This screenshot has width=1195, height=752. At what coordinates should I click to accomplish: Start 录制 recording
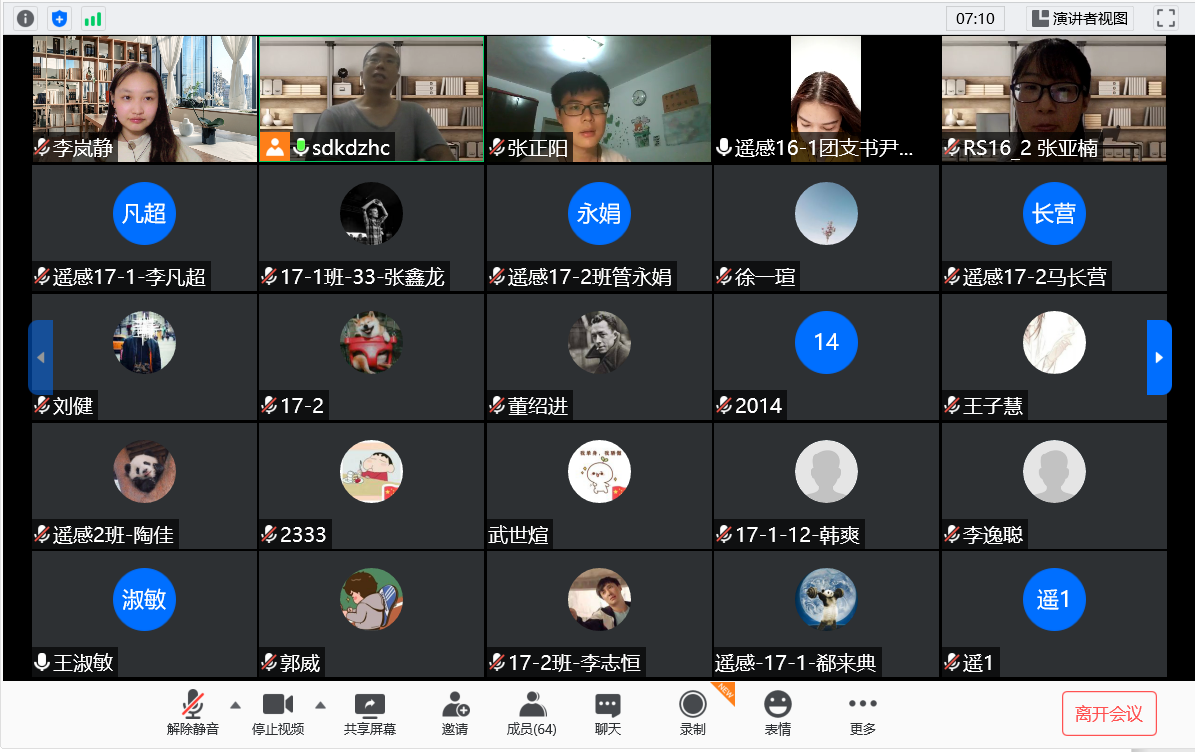click(692, 713)
